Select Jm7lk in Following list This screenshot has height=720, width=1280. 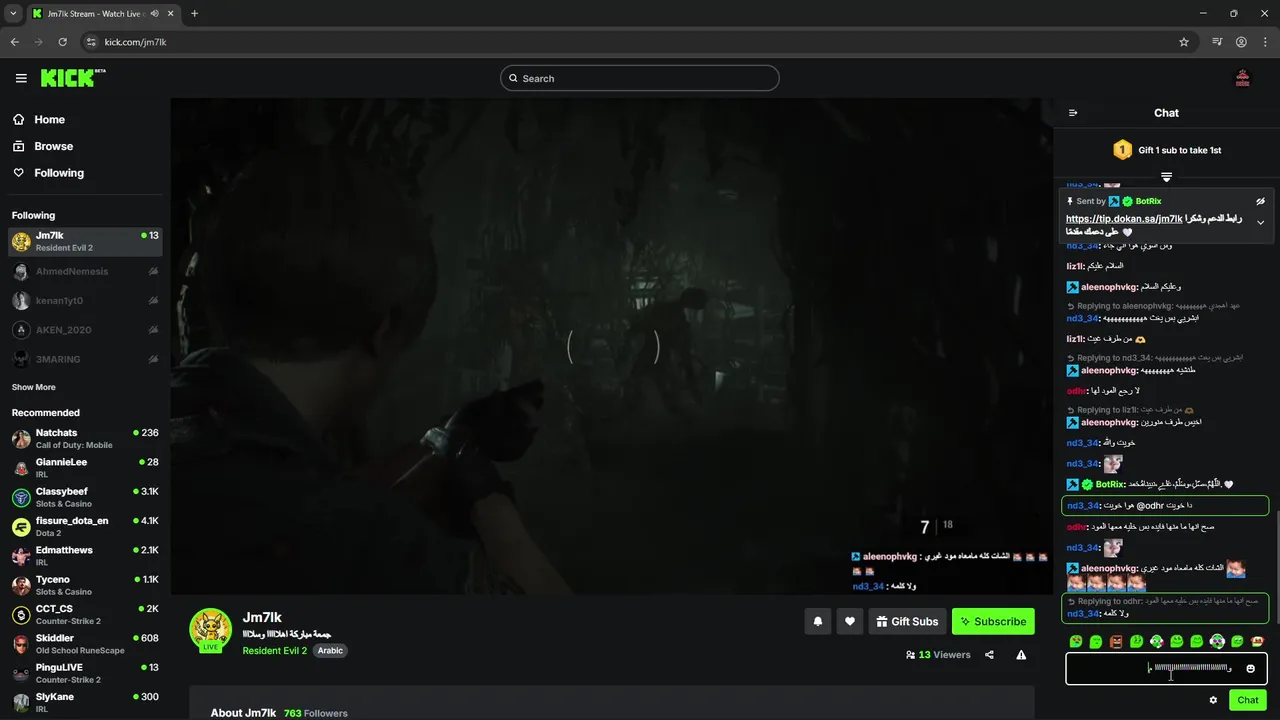[85, 241]
